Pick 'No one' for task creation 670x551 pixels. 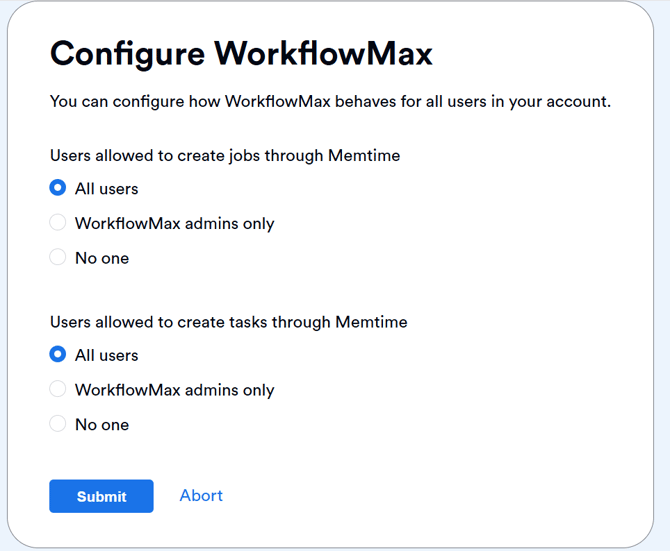point(58,424)
